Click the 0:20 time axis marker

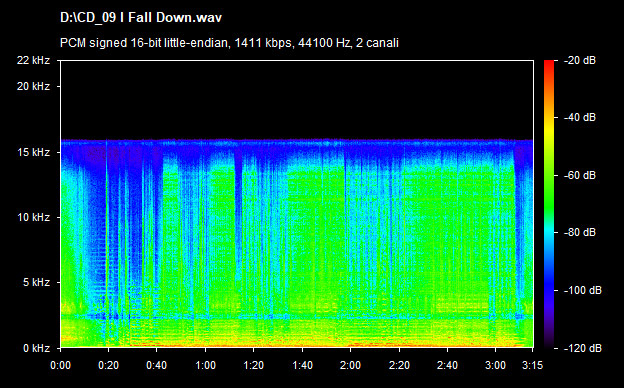tap(108, 365)
